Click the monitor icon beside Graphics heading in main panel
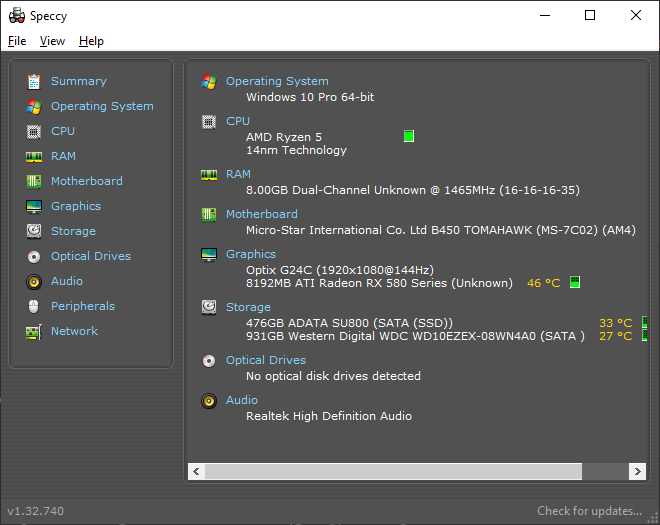This screenshot has width=660, height=525. point(209,255)
